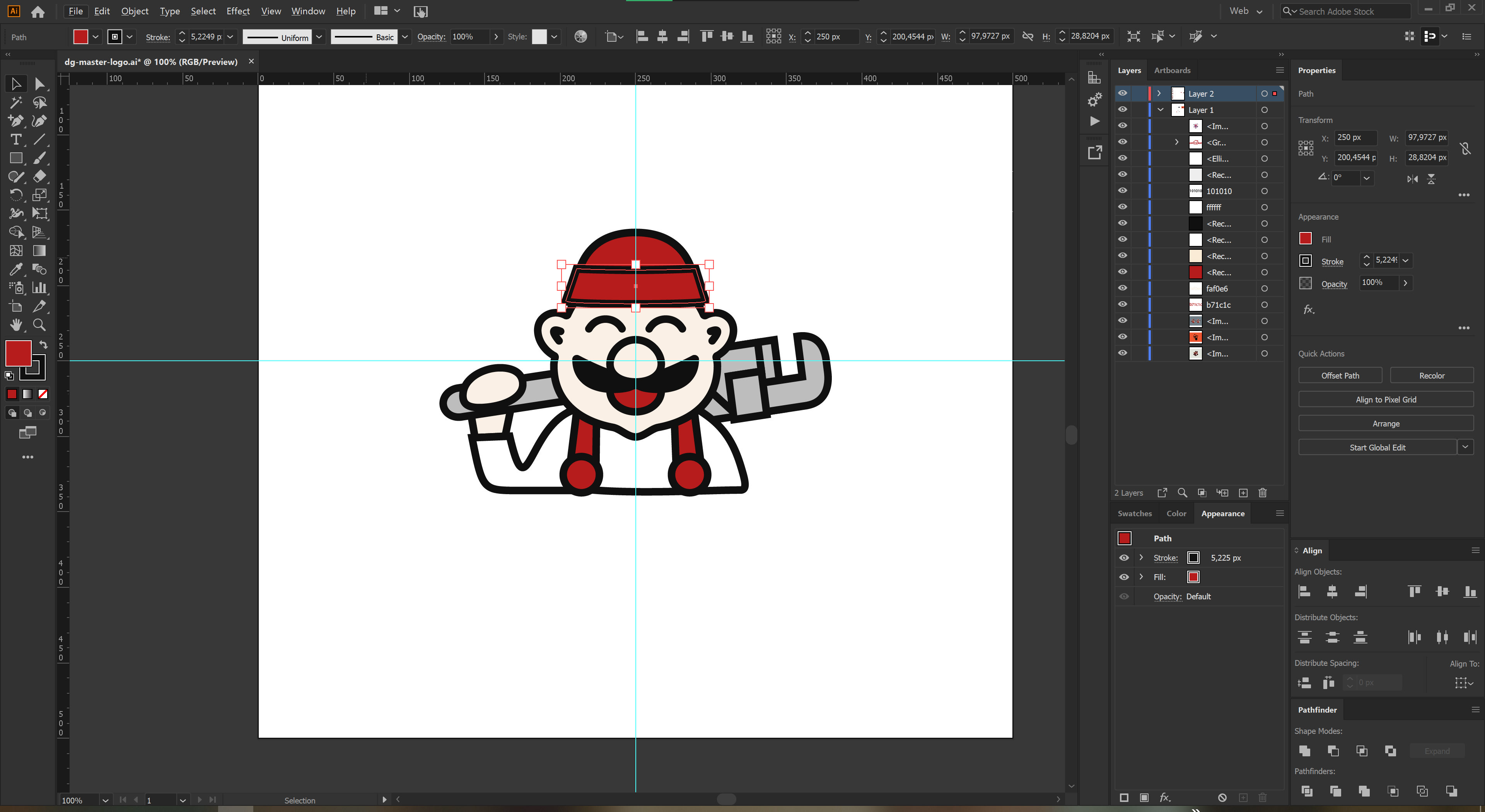Select the Direct Selection tool
This screenshot has height=812, width=1485.
tap(40, 84)
